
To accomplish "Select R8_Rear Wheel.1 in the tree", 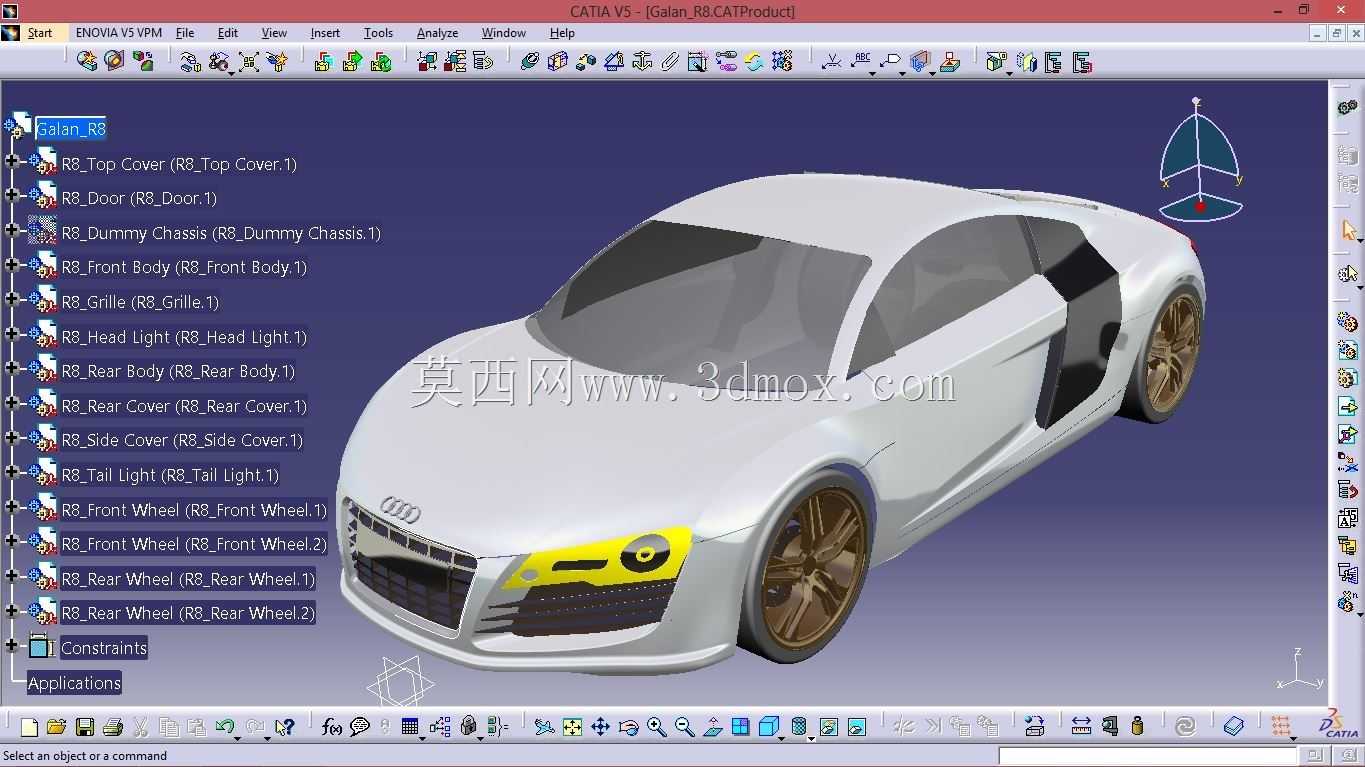I will (188, 579).
